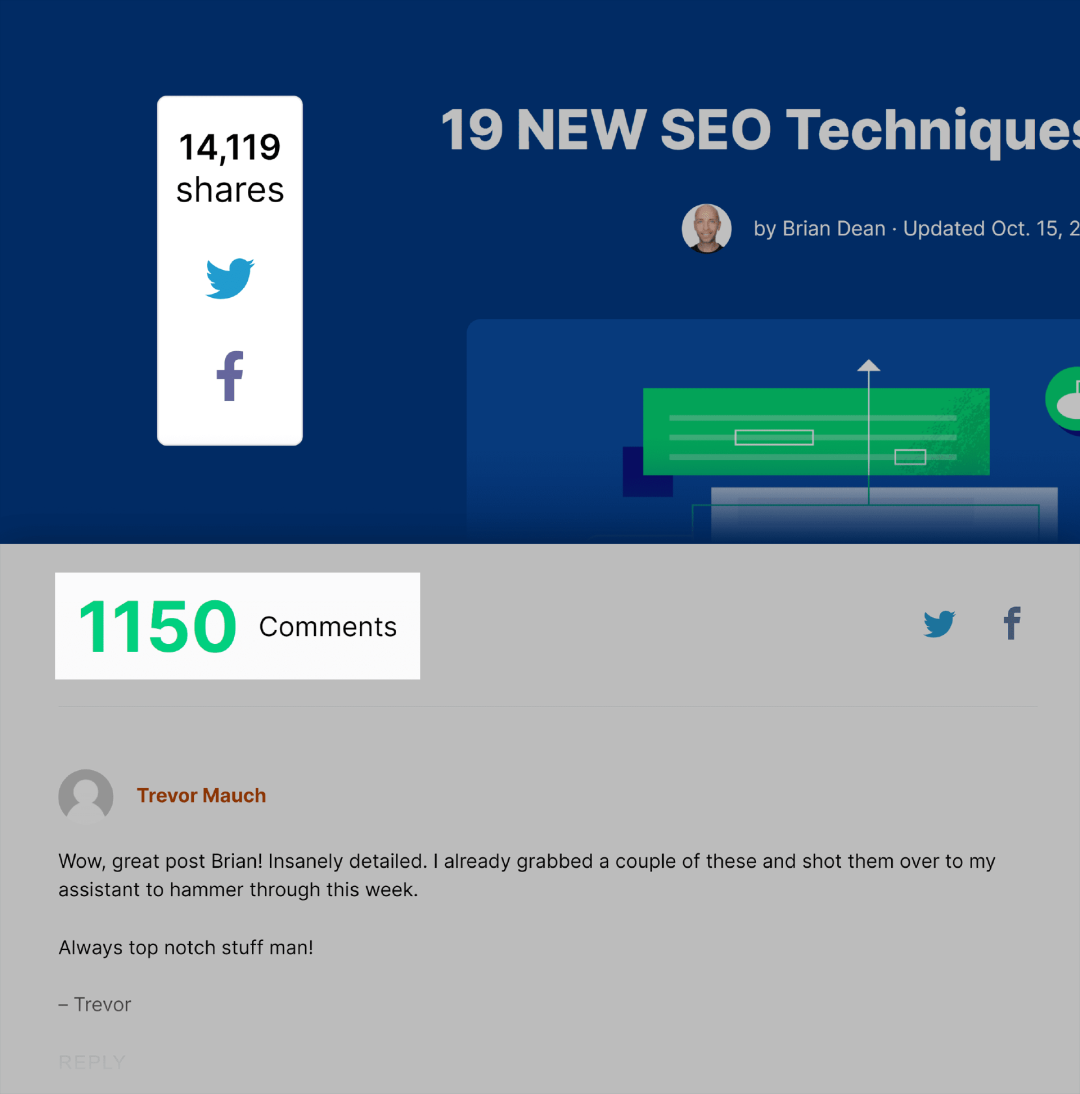This screenshot has width=1080, height=1094.
Task: Click the green 1150 comments number
Action: coord(157,627)
